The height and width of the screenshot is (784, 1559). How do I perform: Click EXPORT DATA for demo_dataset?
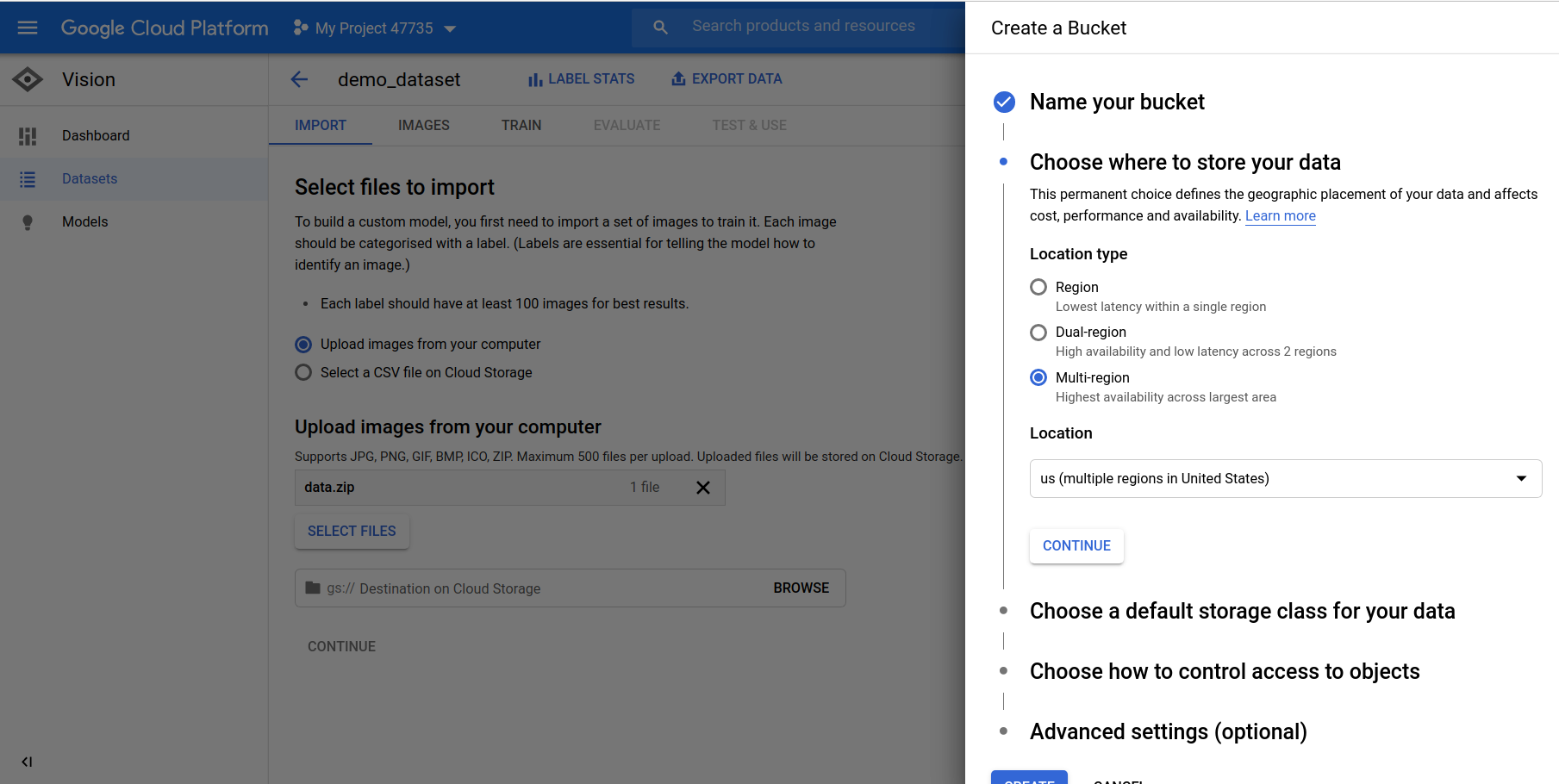[726, 78]
